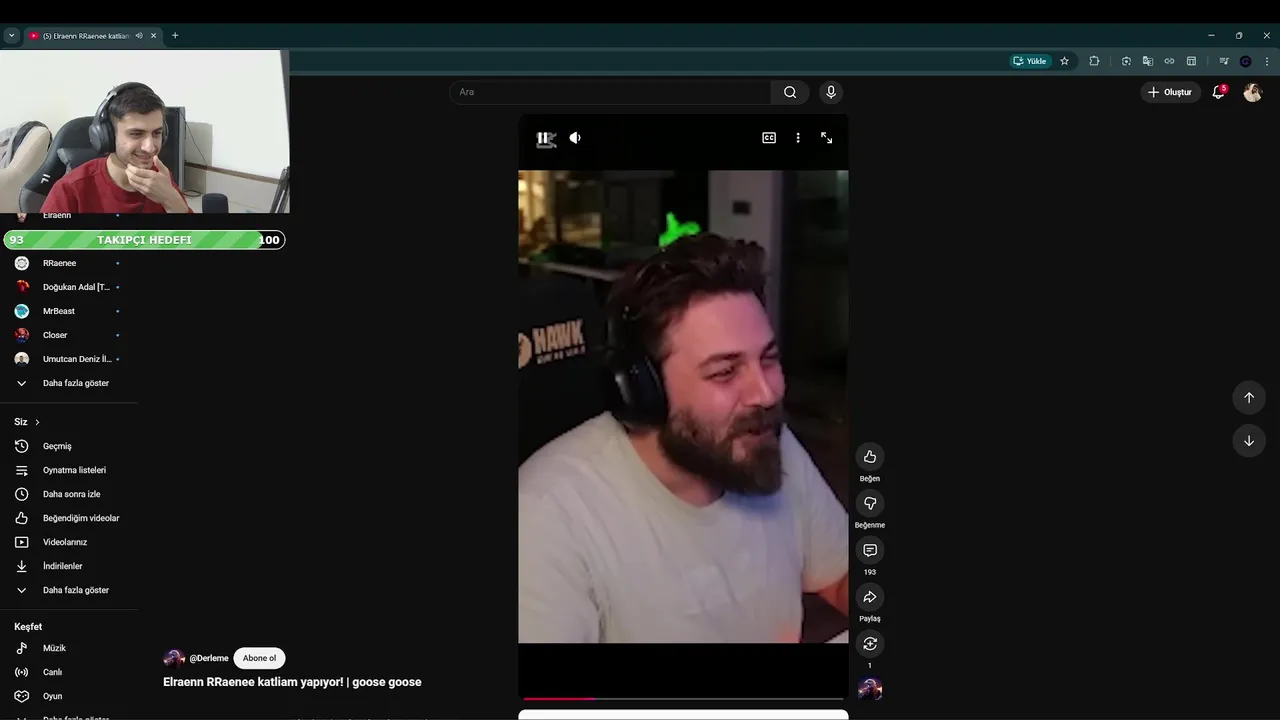
Task: Mute the tab via speaker icon
Action: tap(139, 35)
